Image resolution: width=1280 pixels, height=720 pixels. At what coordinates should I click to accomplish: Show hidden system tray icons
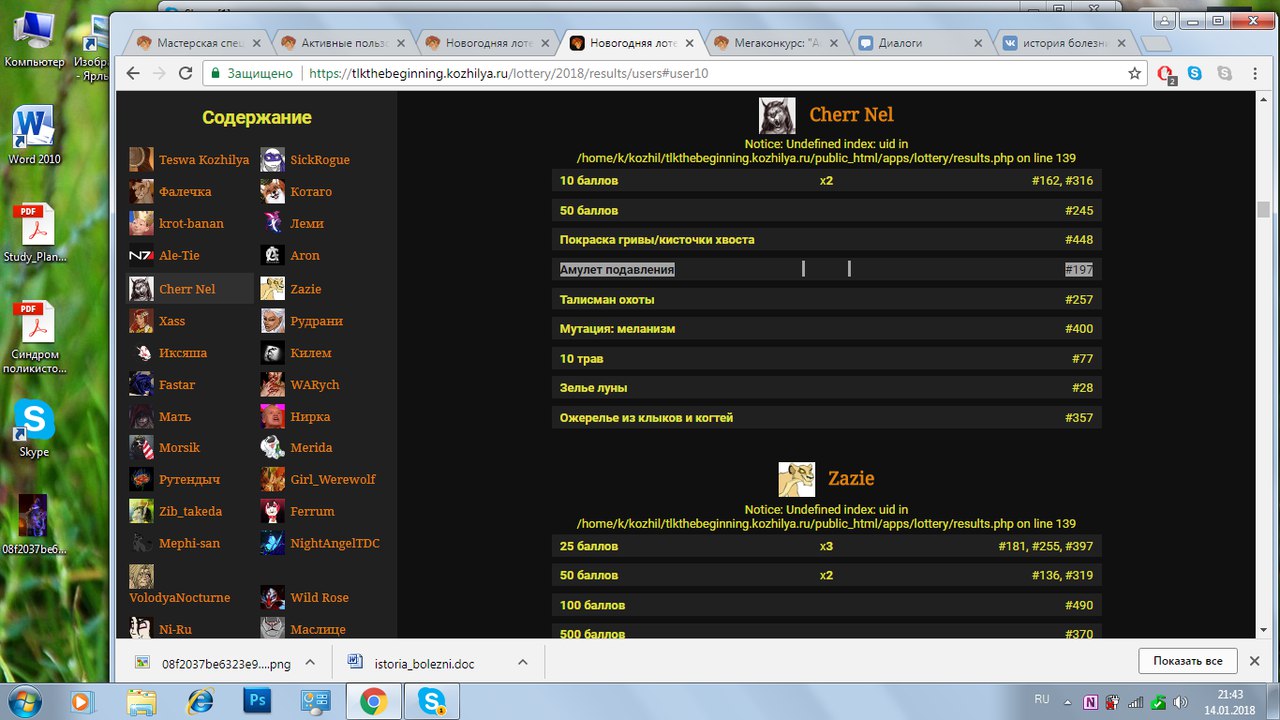click(1068, 701)
